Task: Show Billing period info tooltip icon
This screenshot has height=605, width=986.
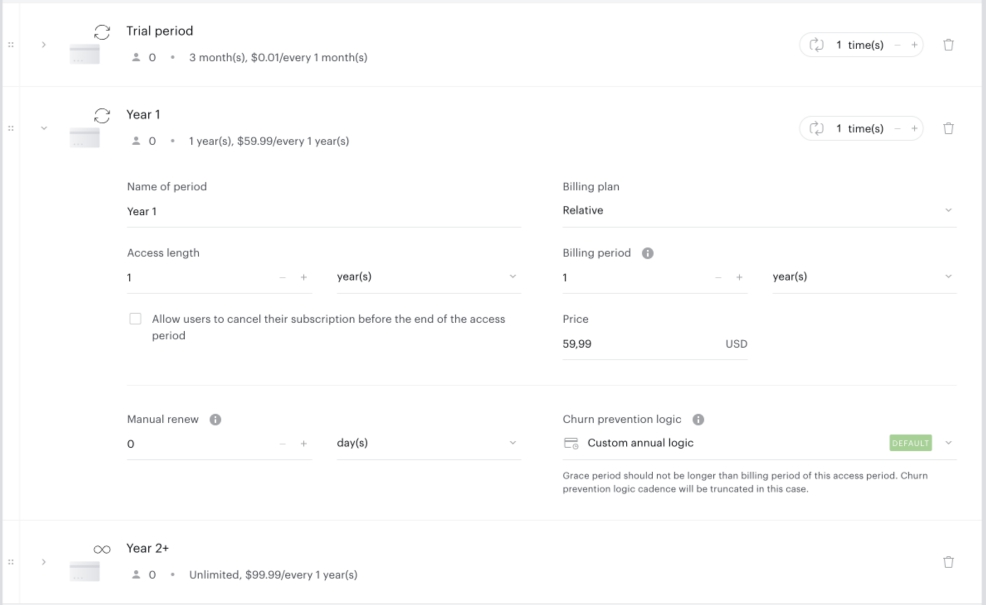Action: pos(647,253)
